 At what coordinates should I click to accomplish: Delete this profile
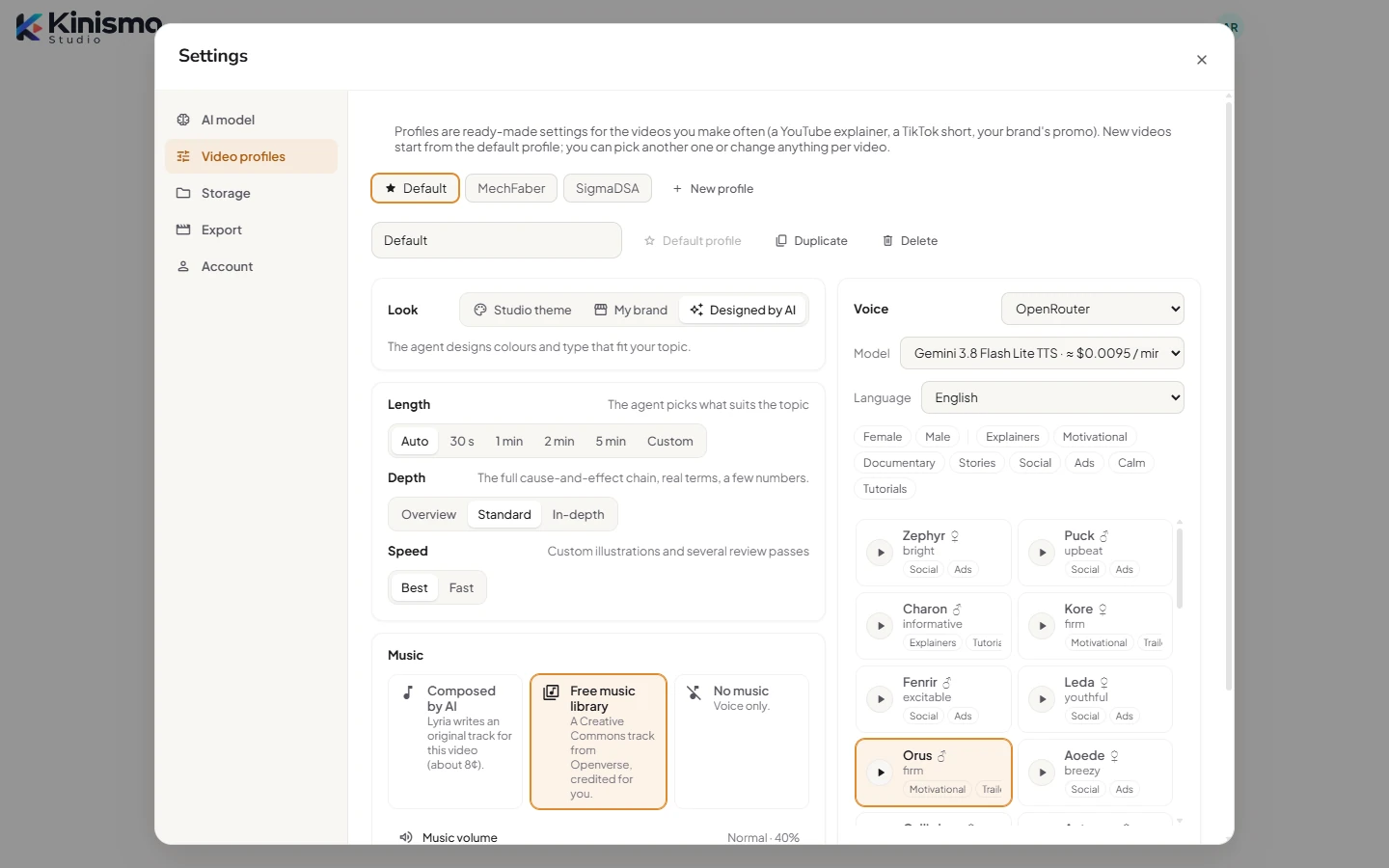911,241
